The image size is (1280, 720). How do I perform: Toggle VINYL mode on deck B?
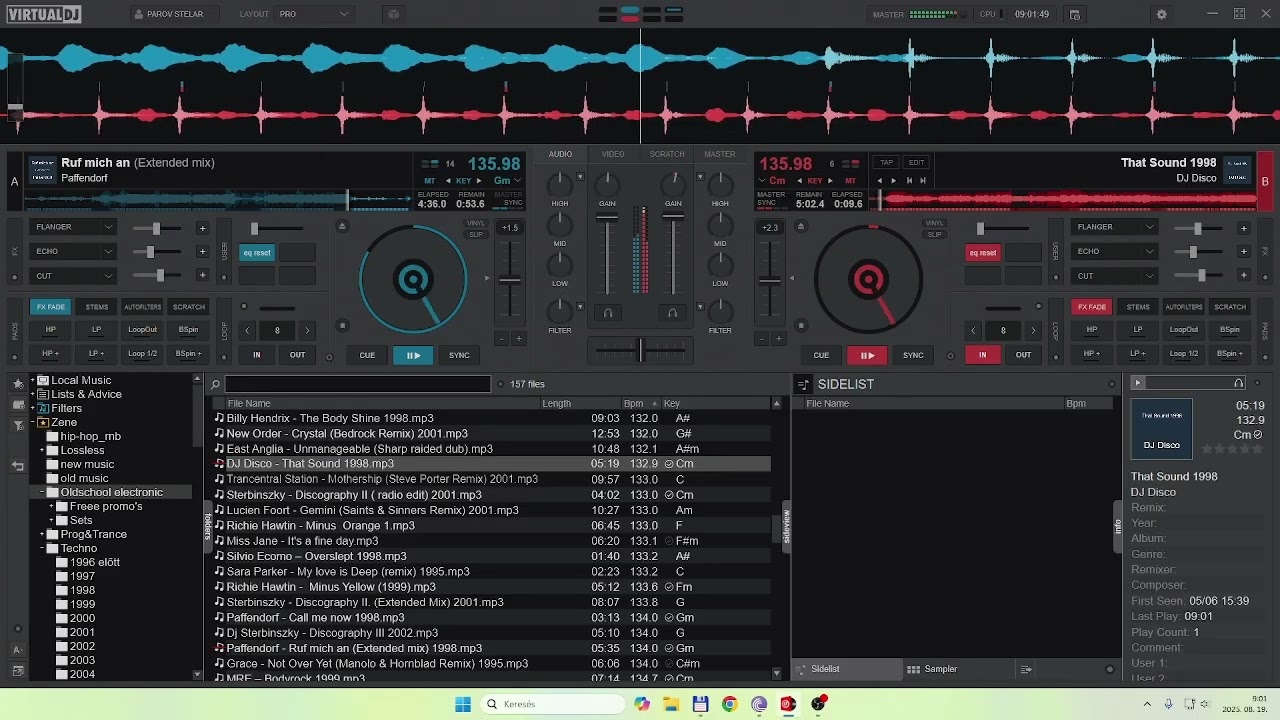pos(934,224)
